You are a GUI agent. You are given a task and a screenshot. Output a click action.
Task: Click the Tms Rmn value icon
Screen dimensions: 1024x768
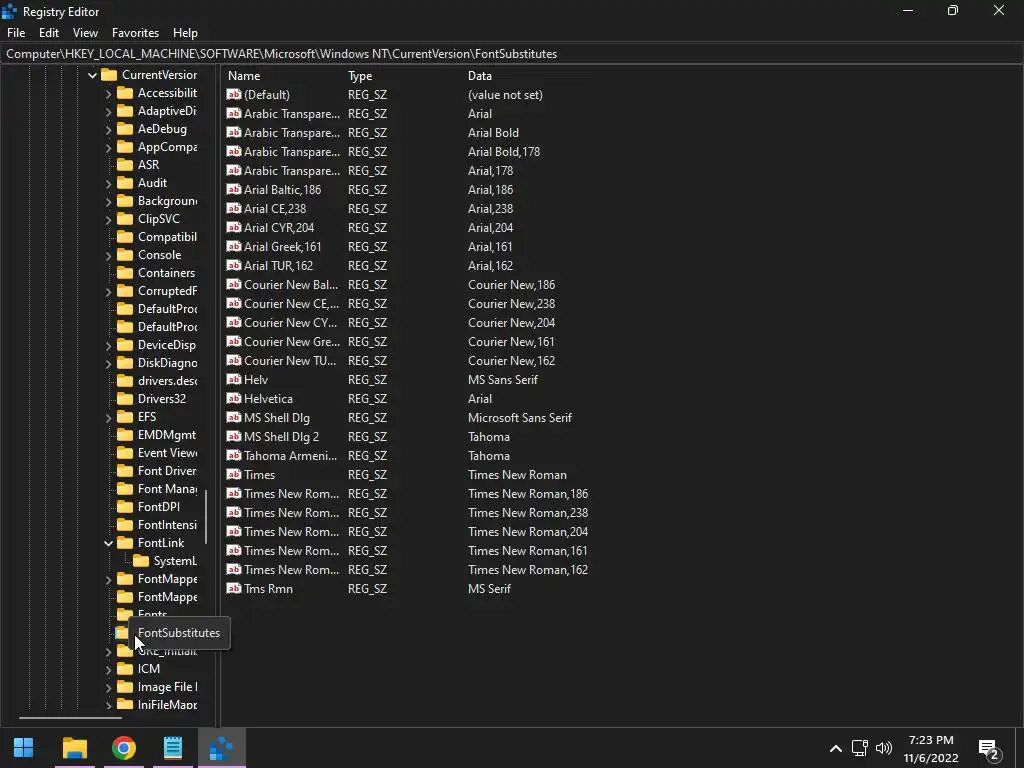[234, 588]
